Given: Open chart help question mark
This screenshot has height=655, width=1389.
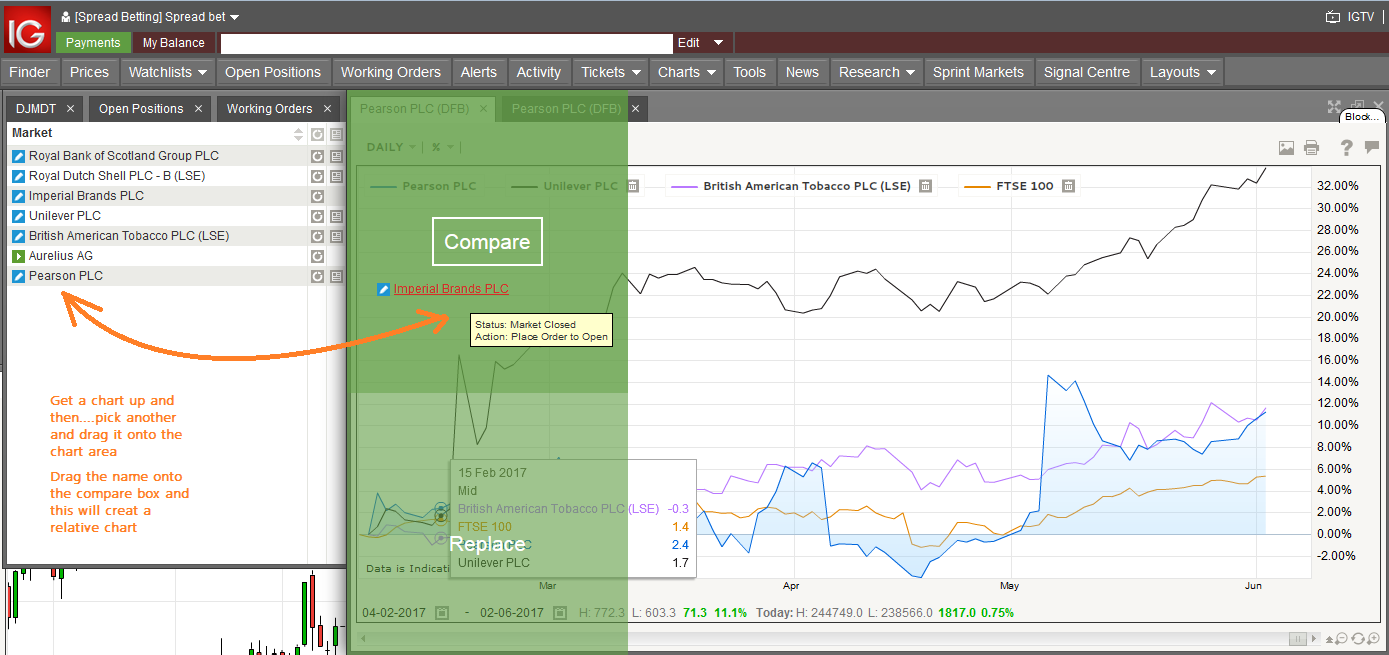Looking at the screenshot, I should pyautogui.click(x=1346, y=148).
